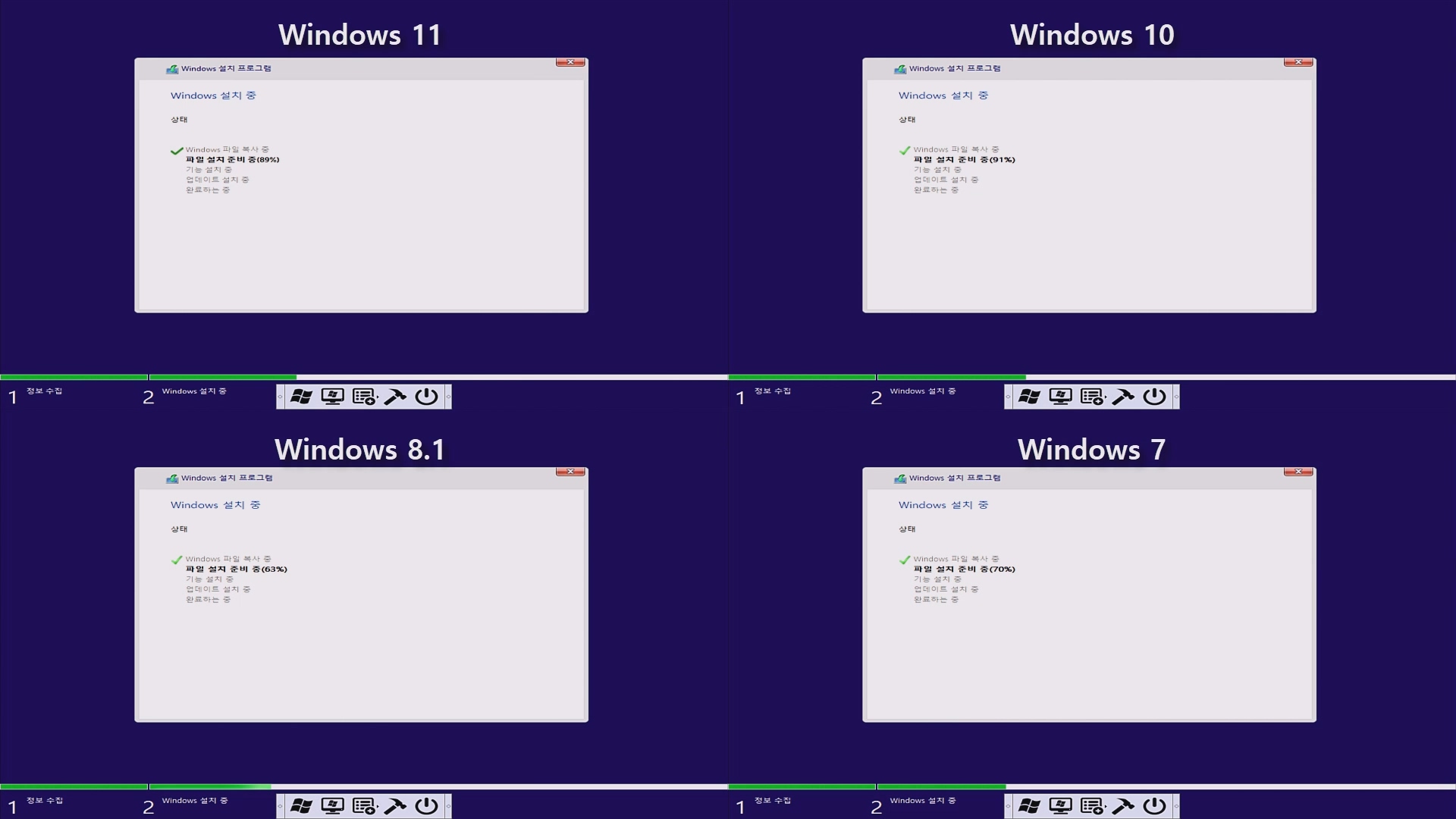The width and height of the screenshot is (1456, 819).
Task: Close the Windows 8.1 setup dialog
Action: (570, 472)
